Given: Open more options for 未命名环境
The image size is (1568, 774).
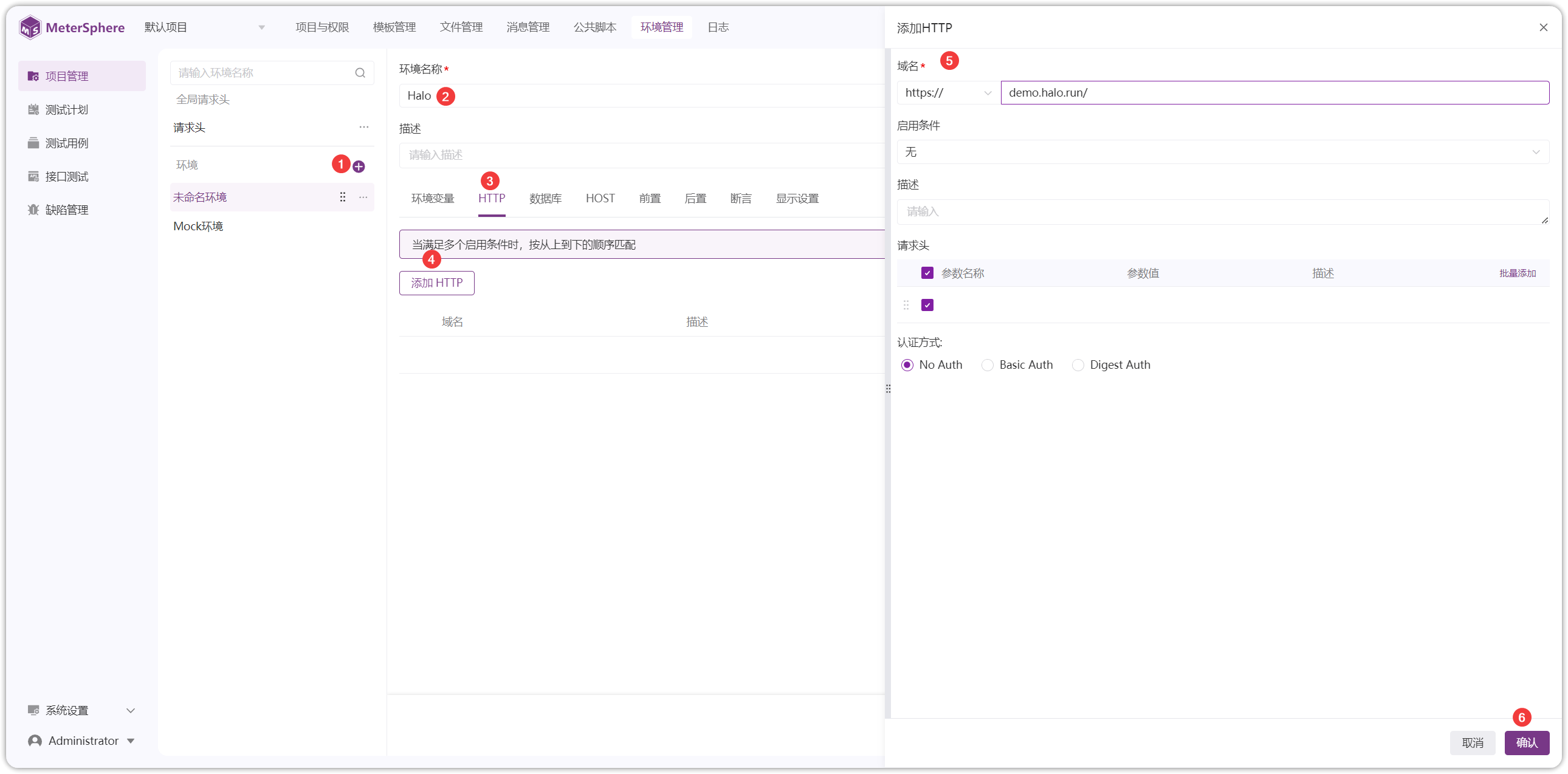Looking at the screenshot, I should pos(363,197).
